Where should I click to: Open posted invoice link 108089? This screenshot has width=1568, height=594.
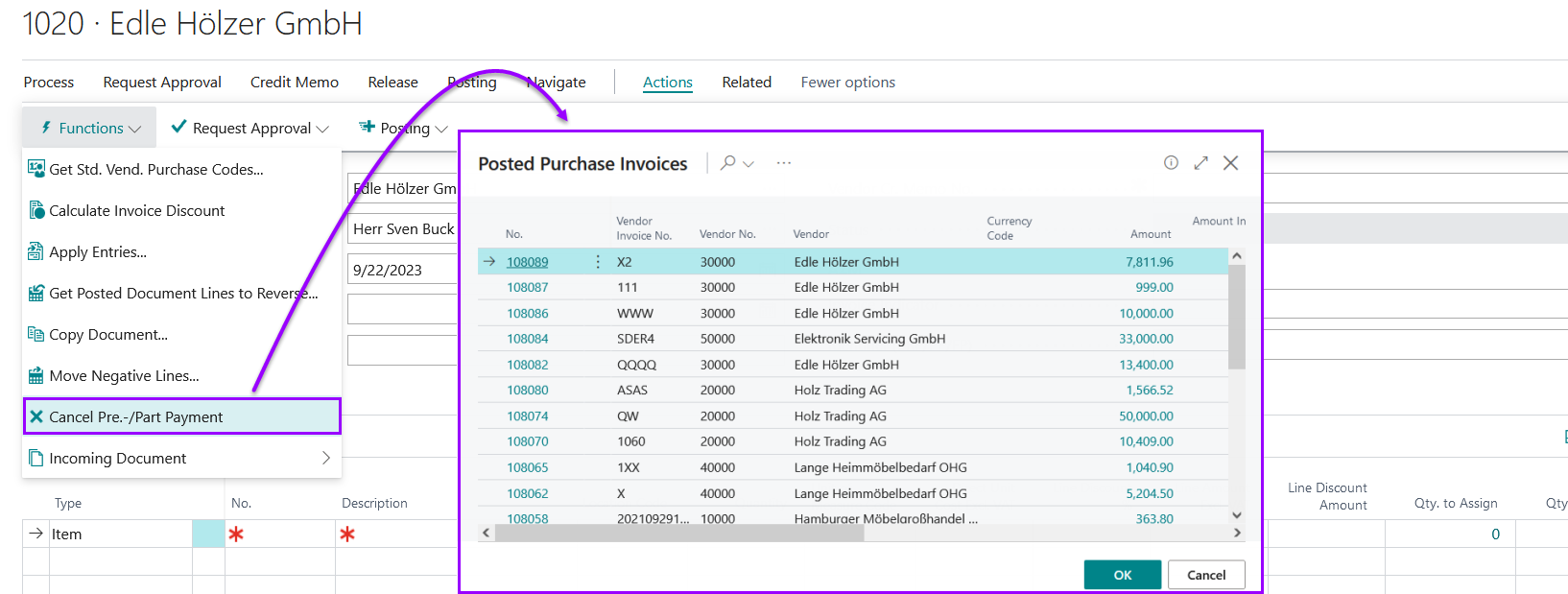[x=528, y=262]
